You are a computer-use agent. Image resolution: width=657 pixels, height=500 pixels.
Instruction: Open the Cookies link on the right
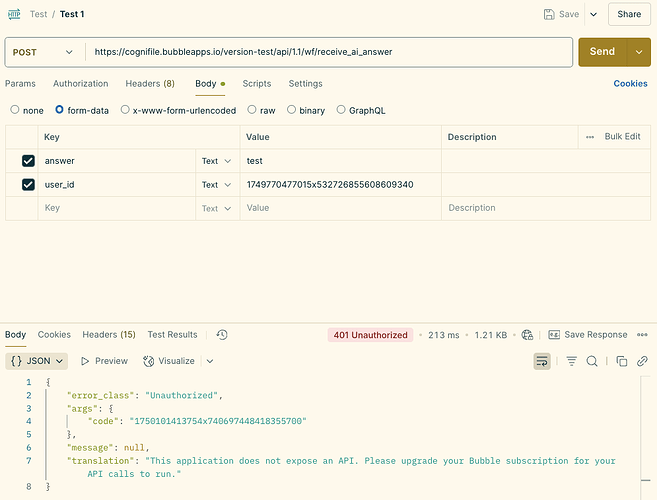(x=630, y=83)
